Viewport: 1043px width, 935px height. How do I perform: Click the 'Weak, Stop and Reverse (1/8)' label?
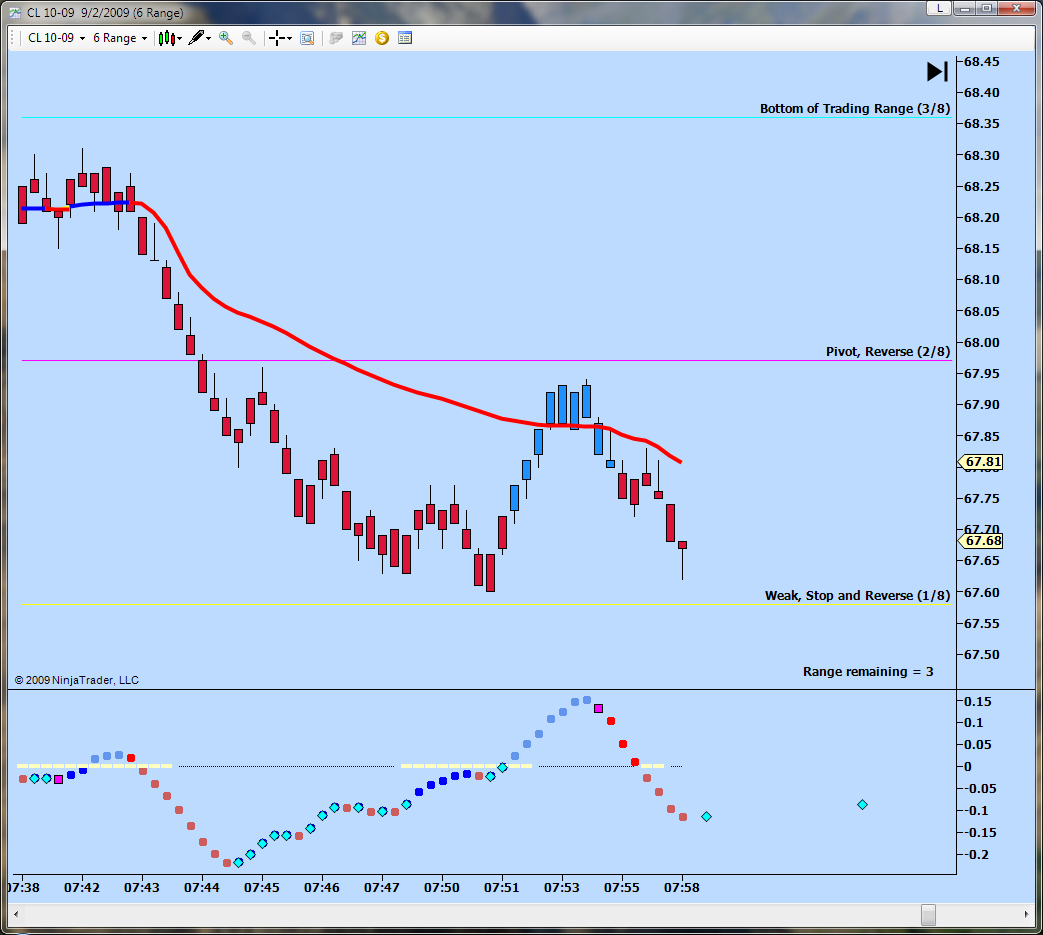[x=857, y=595]
